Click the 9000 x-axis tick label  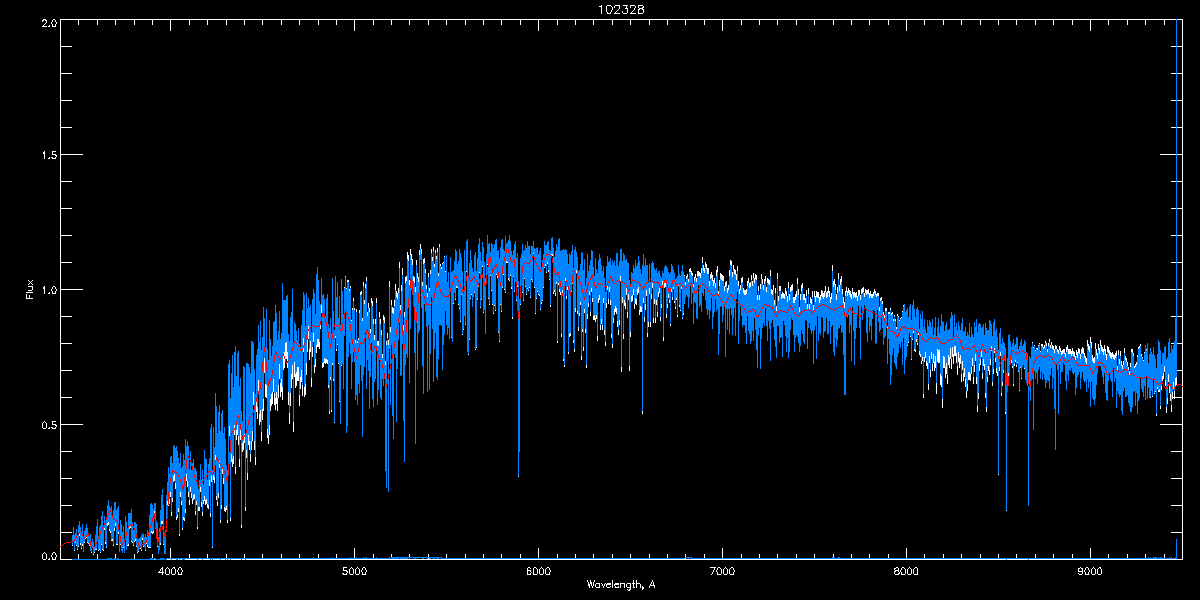(x=1090, y=572)
